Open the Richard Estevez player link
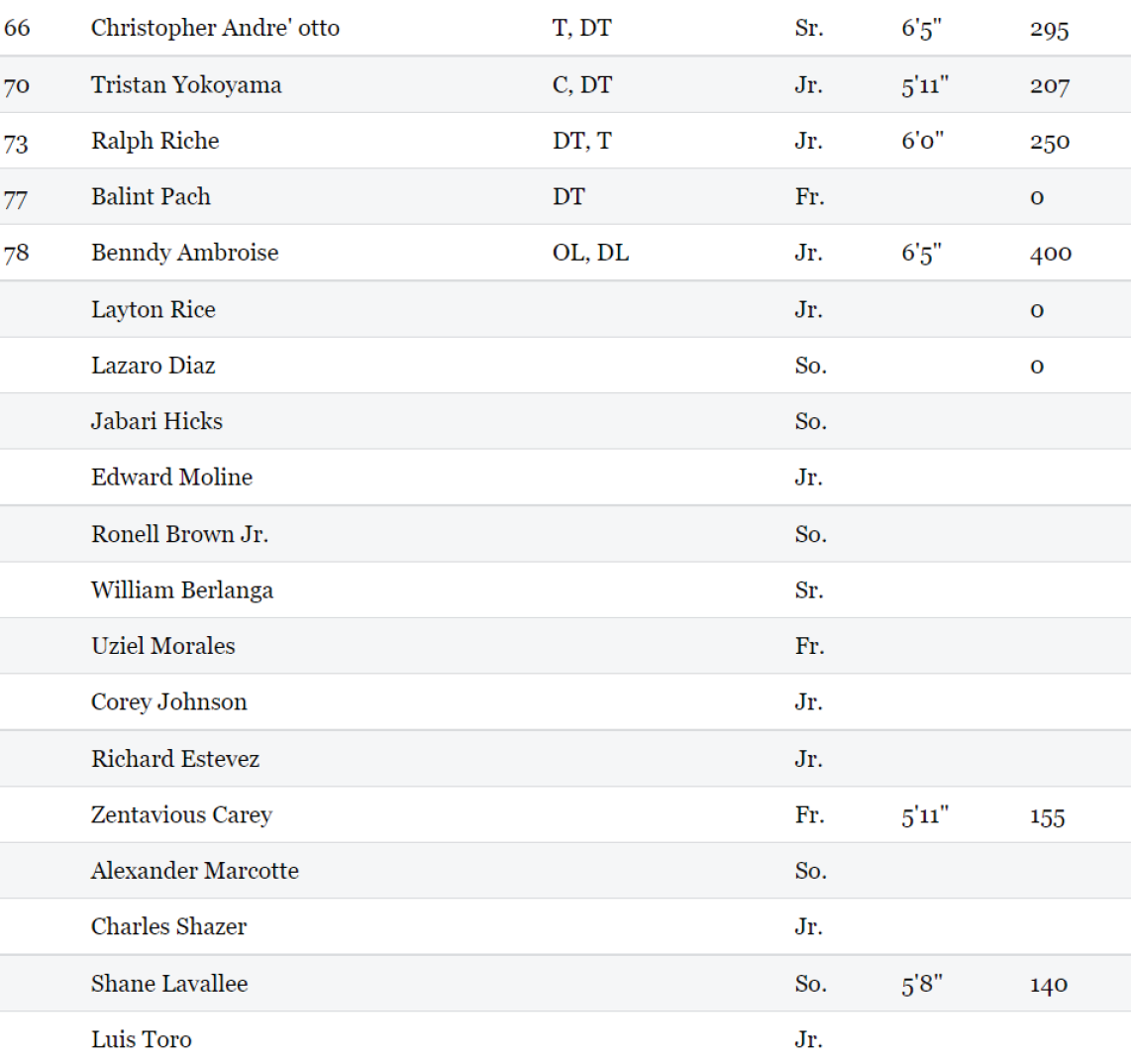This screenshot has width=1131, height=1064. pyautogui.click(x=174, y=759)
